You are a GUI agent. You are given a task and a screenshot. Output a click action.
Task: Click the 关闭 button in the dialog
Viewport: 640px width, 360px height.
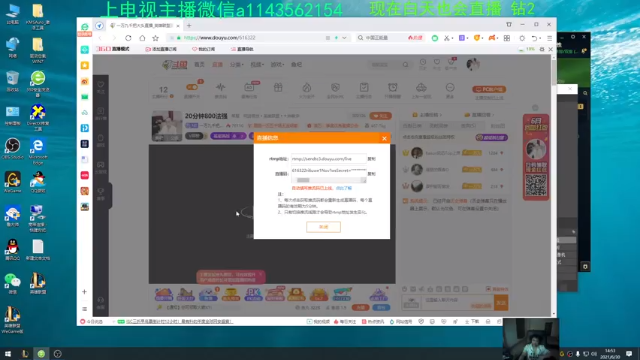point(323,227)
